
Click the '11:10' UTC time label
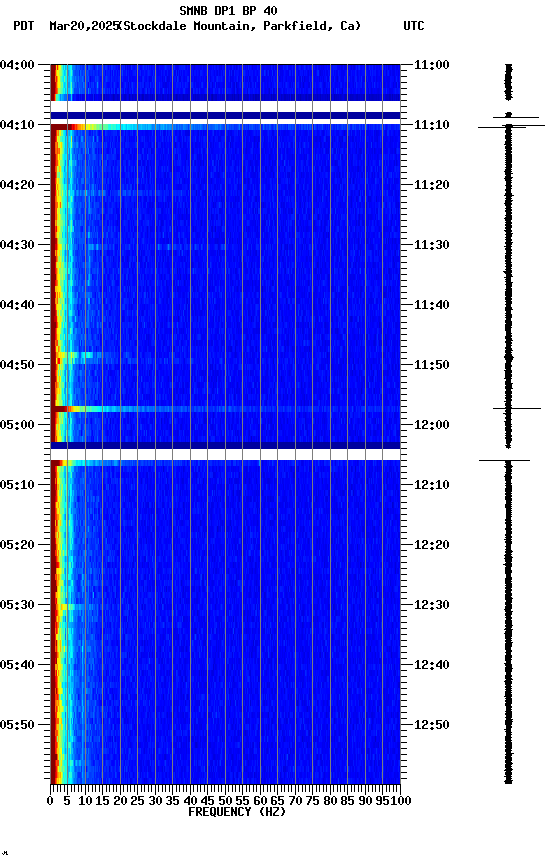[x=432, y=125]
